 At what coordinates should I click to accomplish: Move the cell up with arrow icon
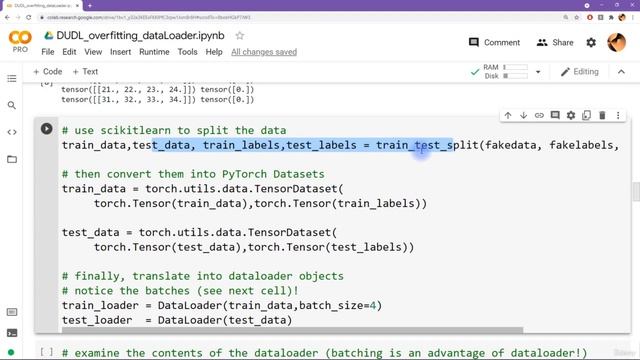[x=508, y=116]
